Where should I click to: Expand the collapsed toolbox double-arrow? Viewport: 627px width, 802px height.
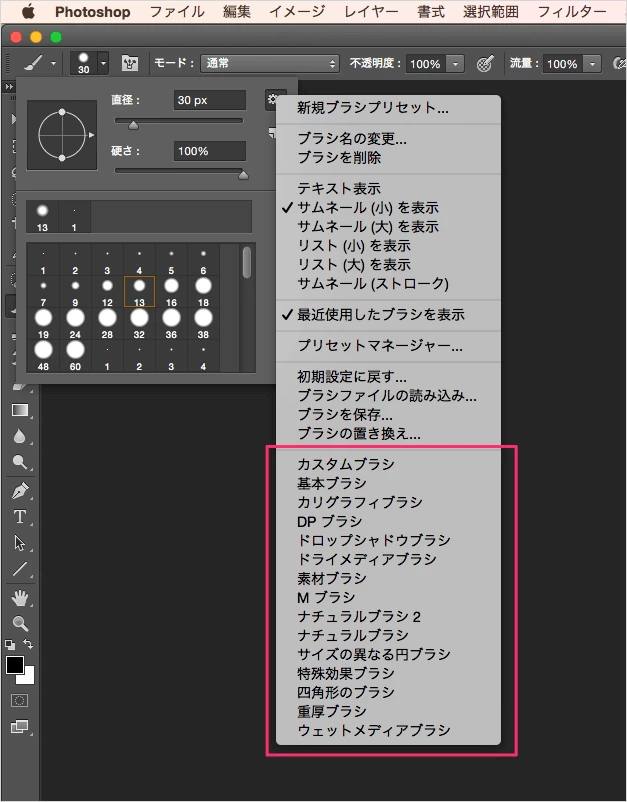9,87
